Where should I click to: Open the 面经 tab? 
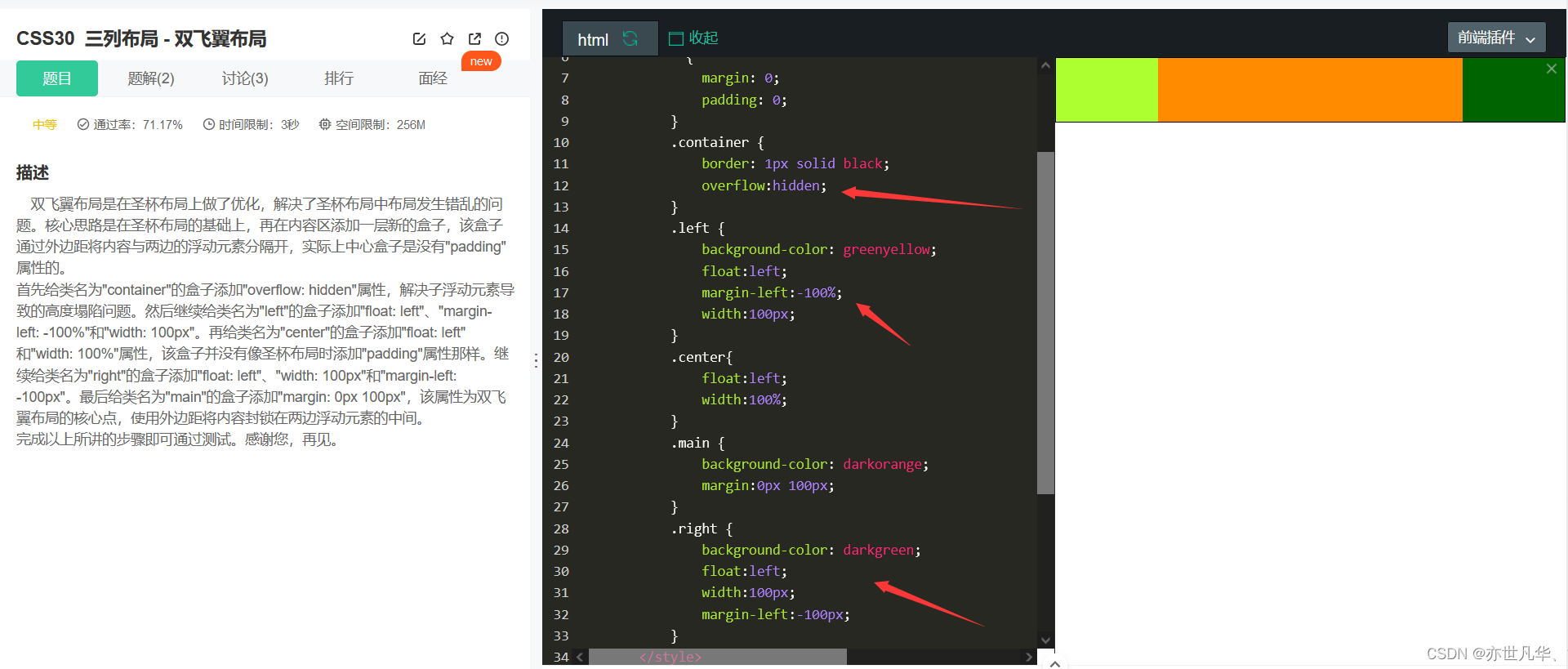[433, 78]
